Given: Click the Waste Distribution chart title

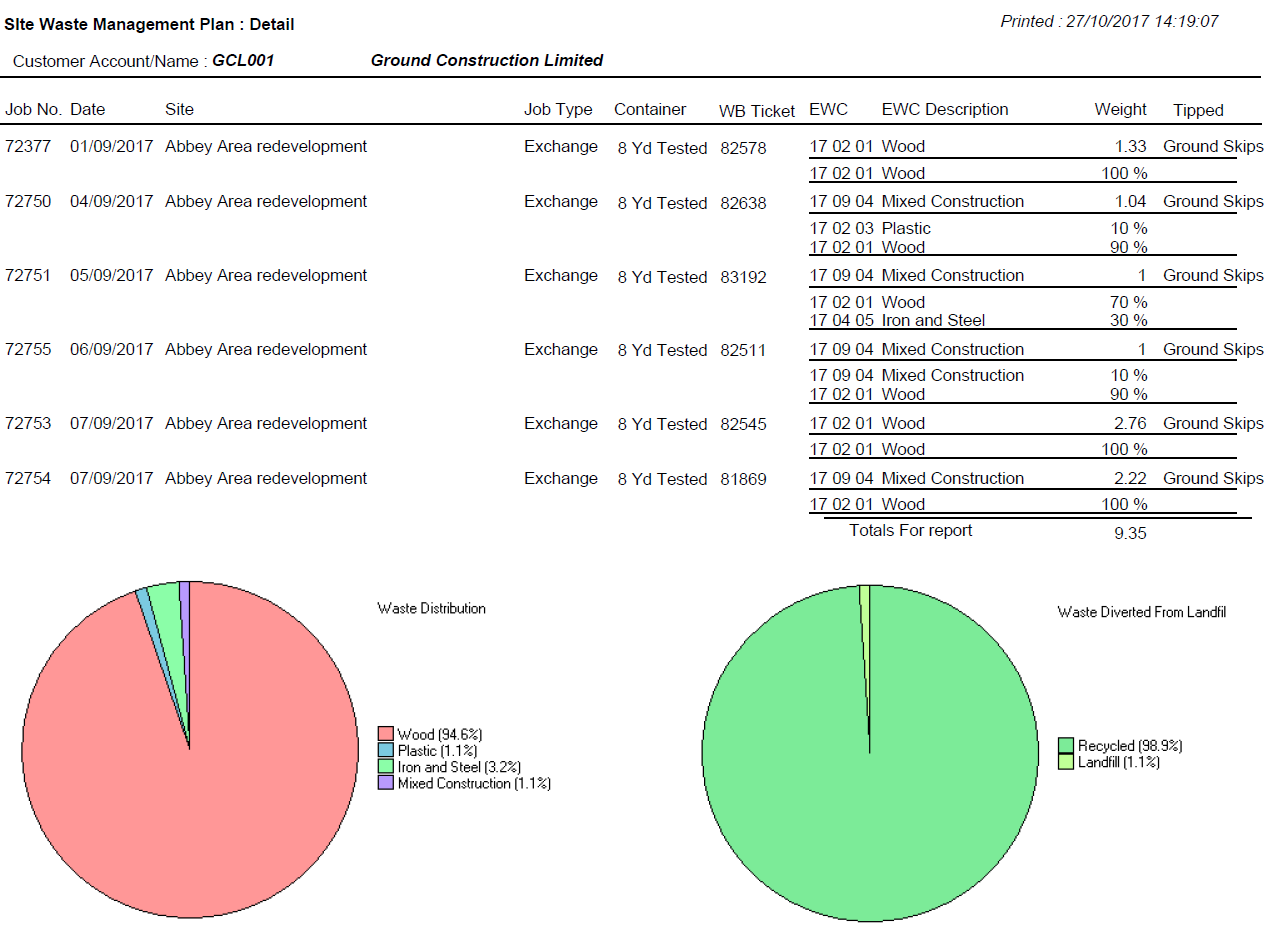Looking at the screenshot, I should pos(431,608).
